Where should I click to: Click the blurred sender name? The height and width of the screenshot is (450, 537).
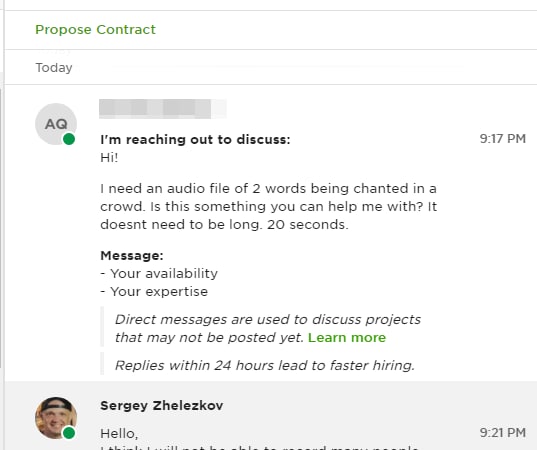pos(163,109)
